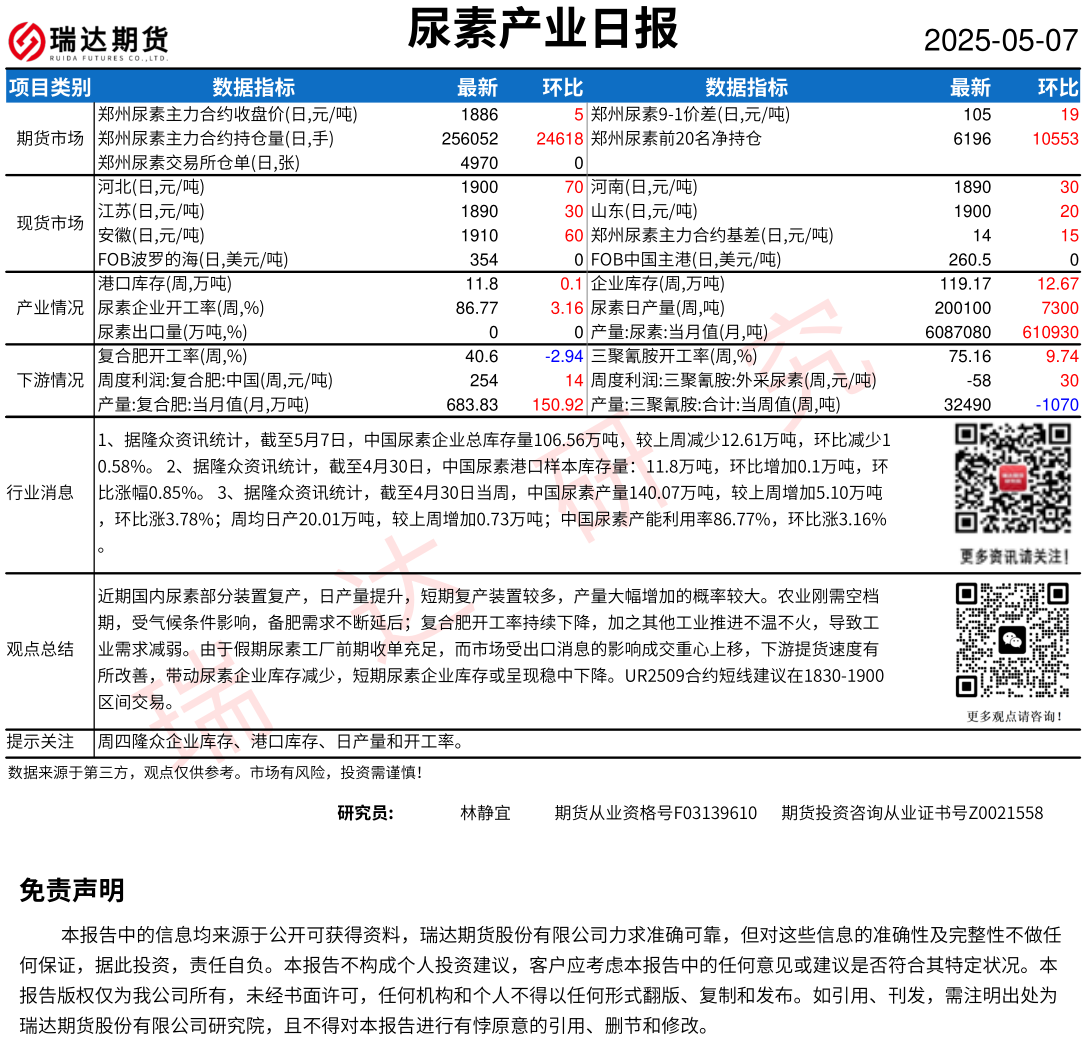
Task: Click the 更多资讯请关注 caption
Action: [1014, 556]
